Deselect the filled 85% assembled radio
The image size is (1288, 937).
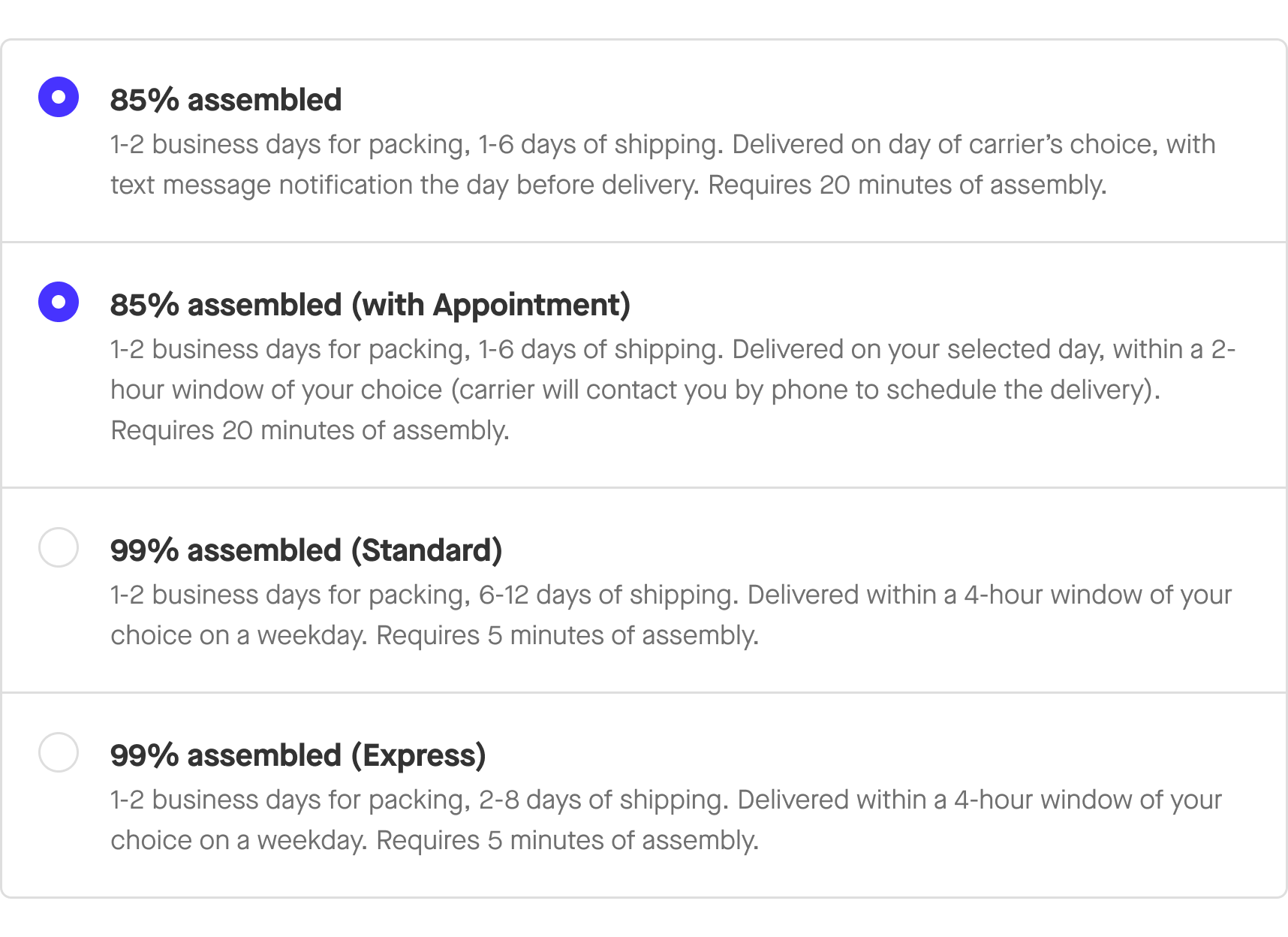[x=57, y=97]
